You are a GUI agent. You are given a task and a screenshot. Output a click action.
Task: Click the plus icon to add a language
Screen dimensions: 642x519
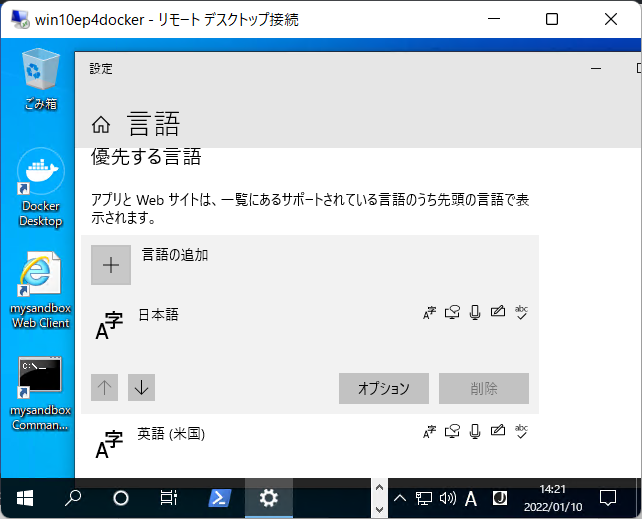point(111,265)
